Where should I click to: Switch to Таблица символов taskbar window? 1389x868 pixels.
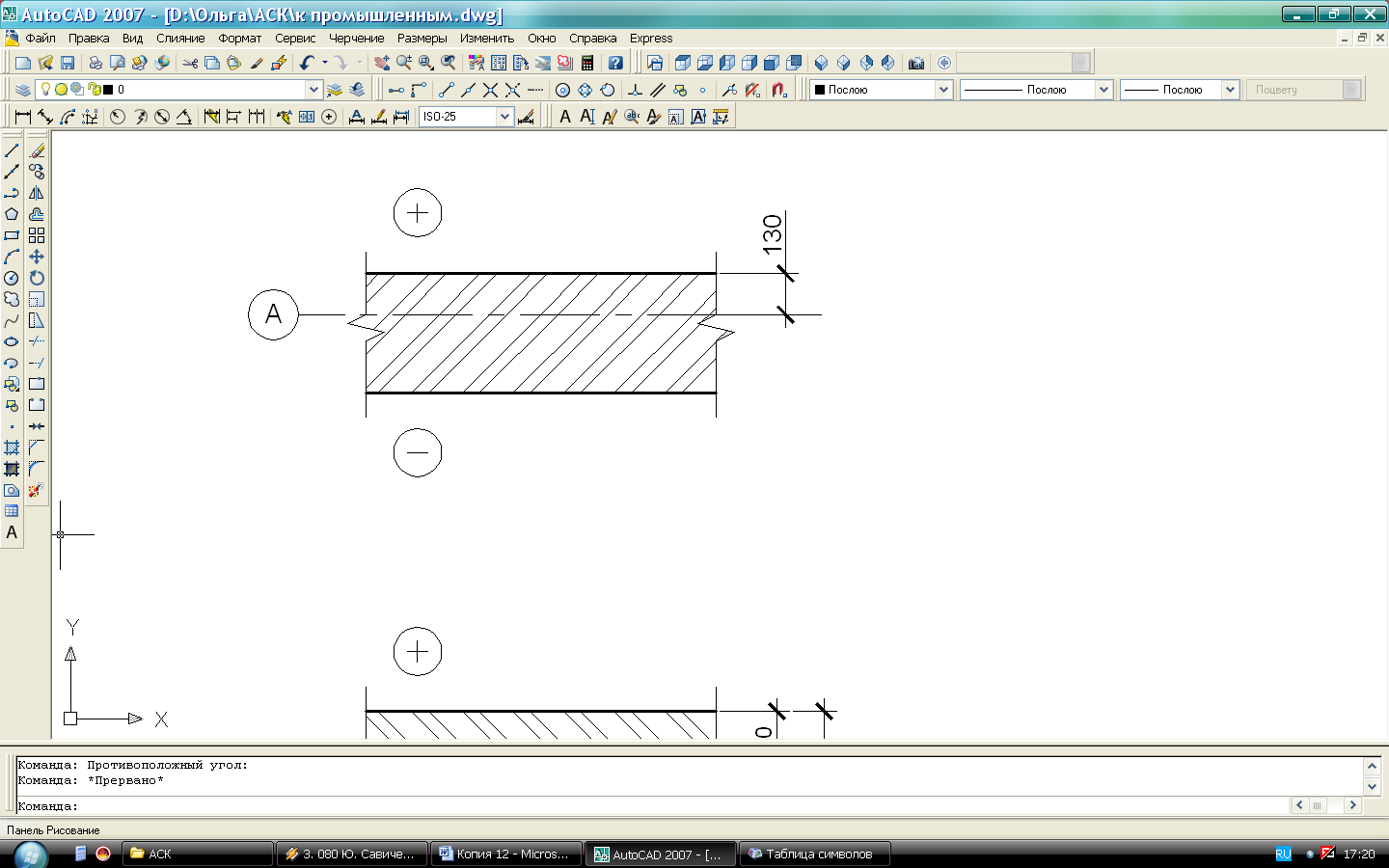coord(815,854)
